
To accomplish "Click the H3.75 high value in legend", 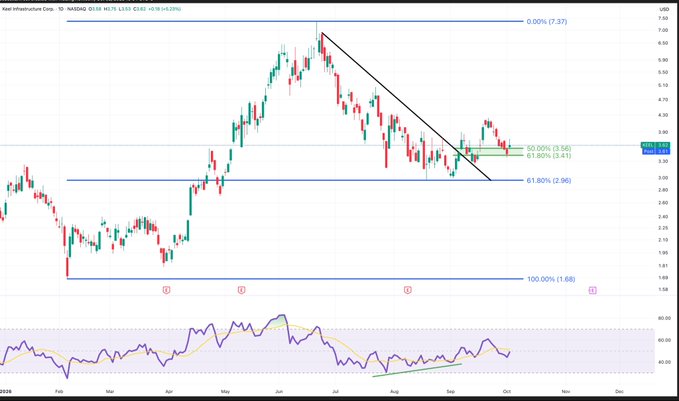I will [x=110, y=9].
